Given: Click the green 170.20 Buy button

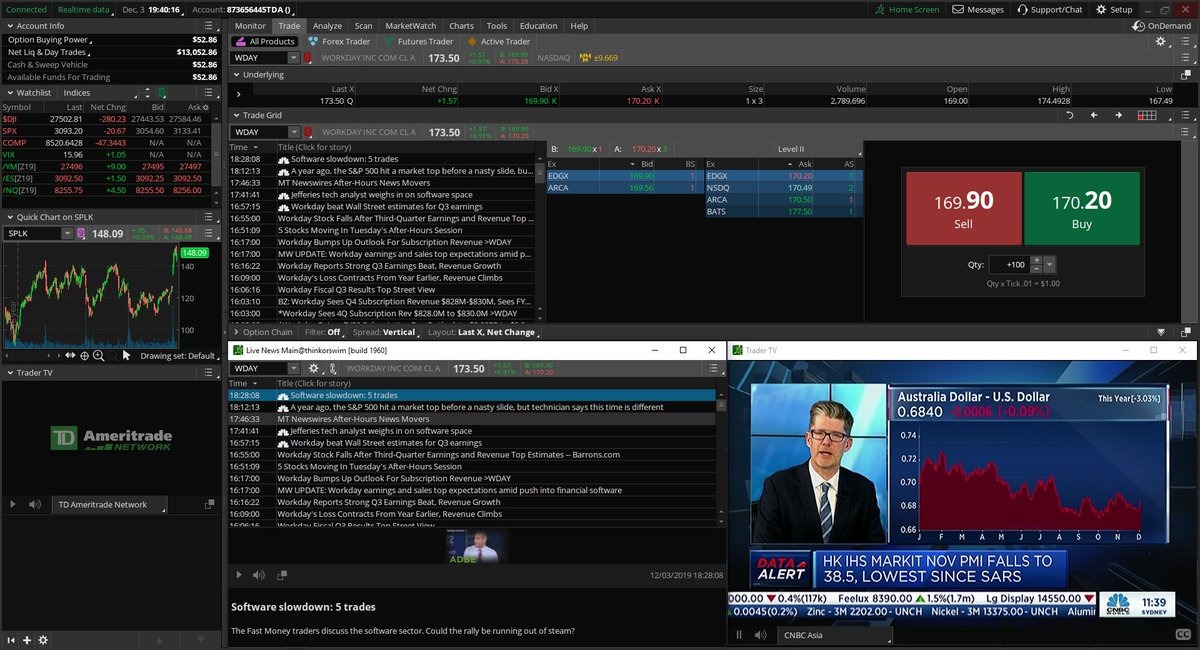Looking at the screenshot, I should point(1081,208).
